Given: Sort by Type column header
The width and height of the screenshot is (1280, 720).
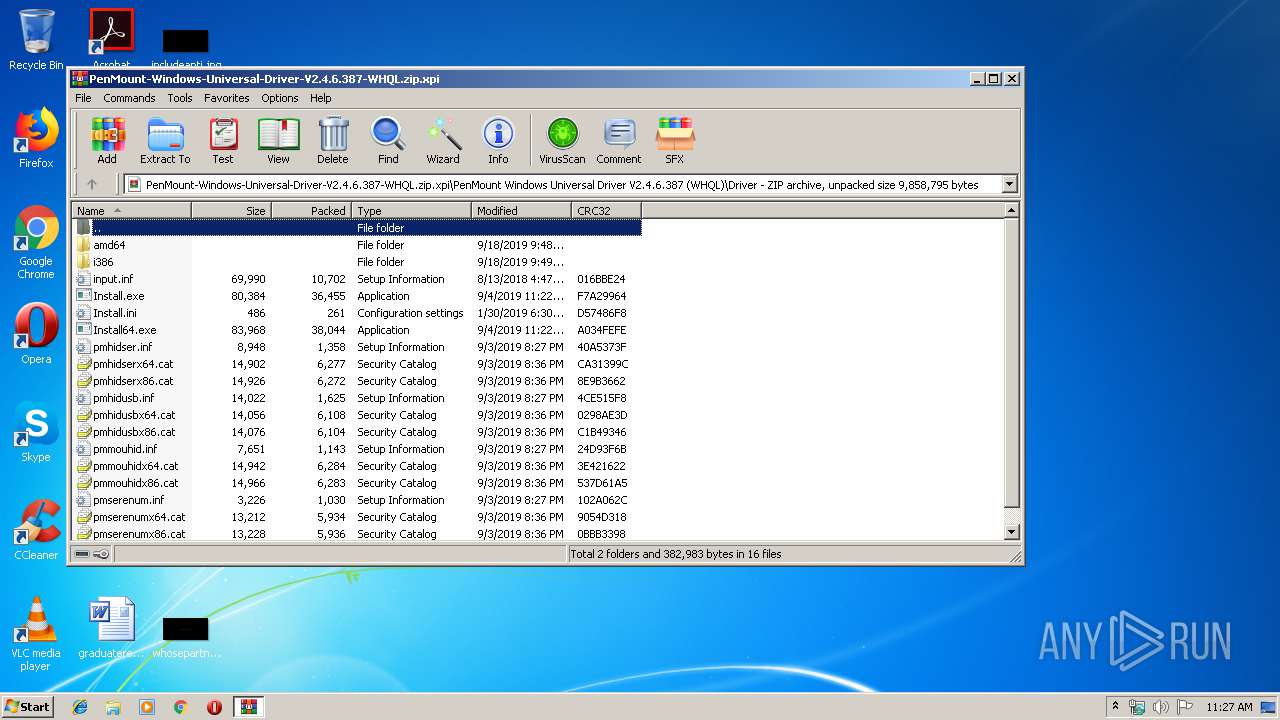Looking at the screenshot, I should tap(411, 211).
